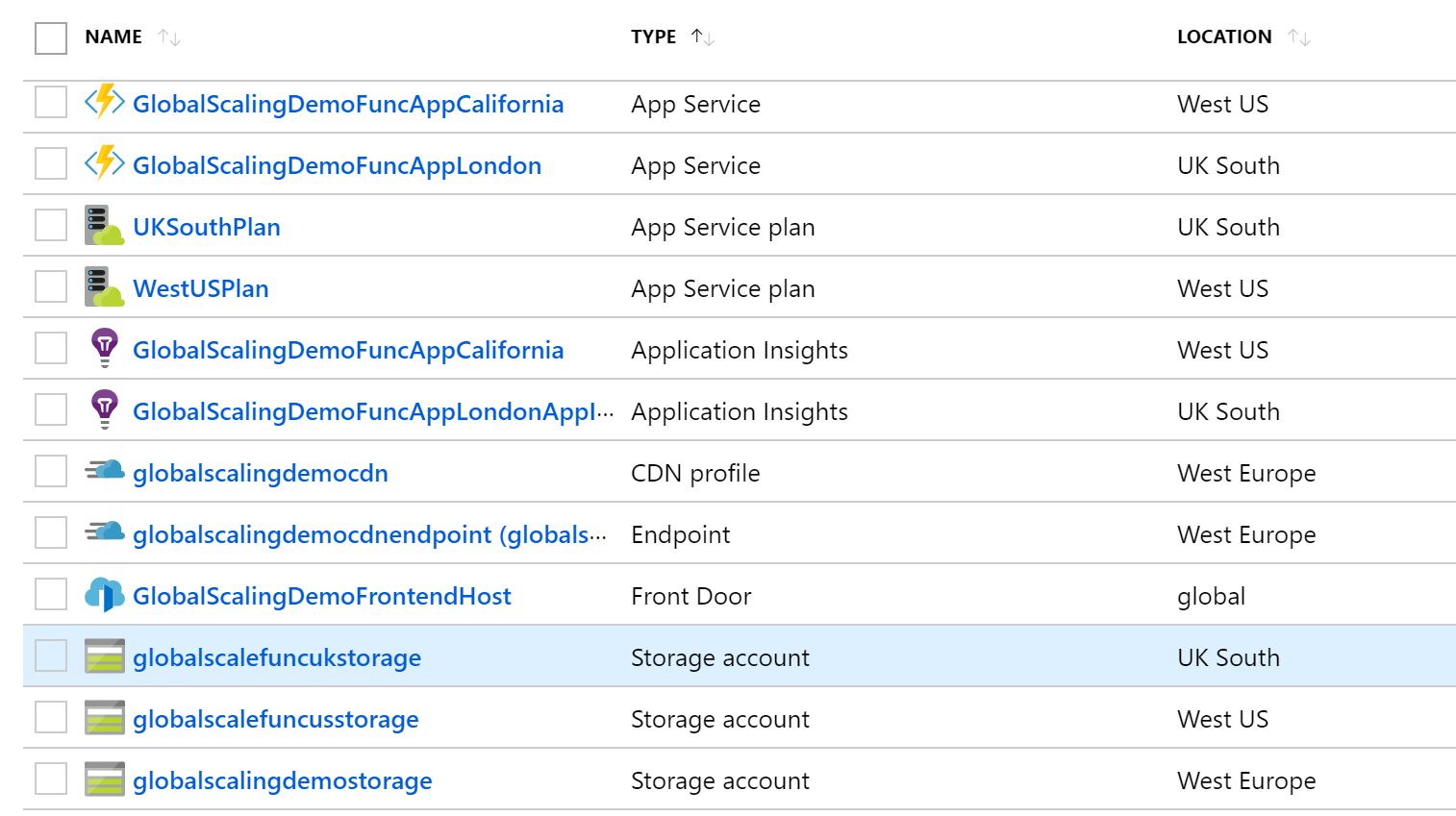Click 'West US' in the WestUSPlan row

tap(1223, 288)
